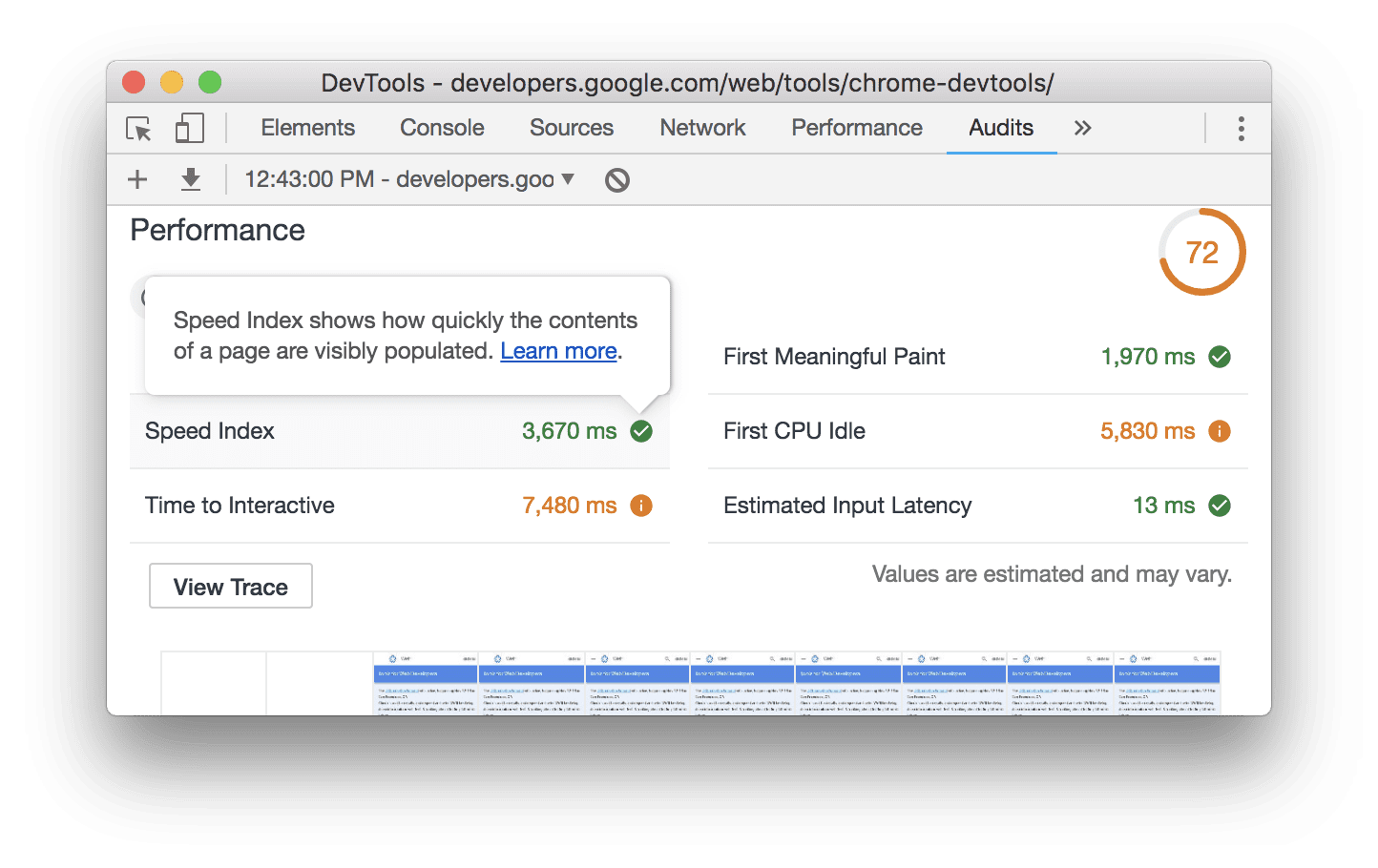The image size is (1378, 868).
Task: Click the View Trace button
Action: tap(231, 587)
